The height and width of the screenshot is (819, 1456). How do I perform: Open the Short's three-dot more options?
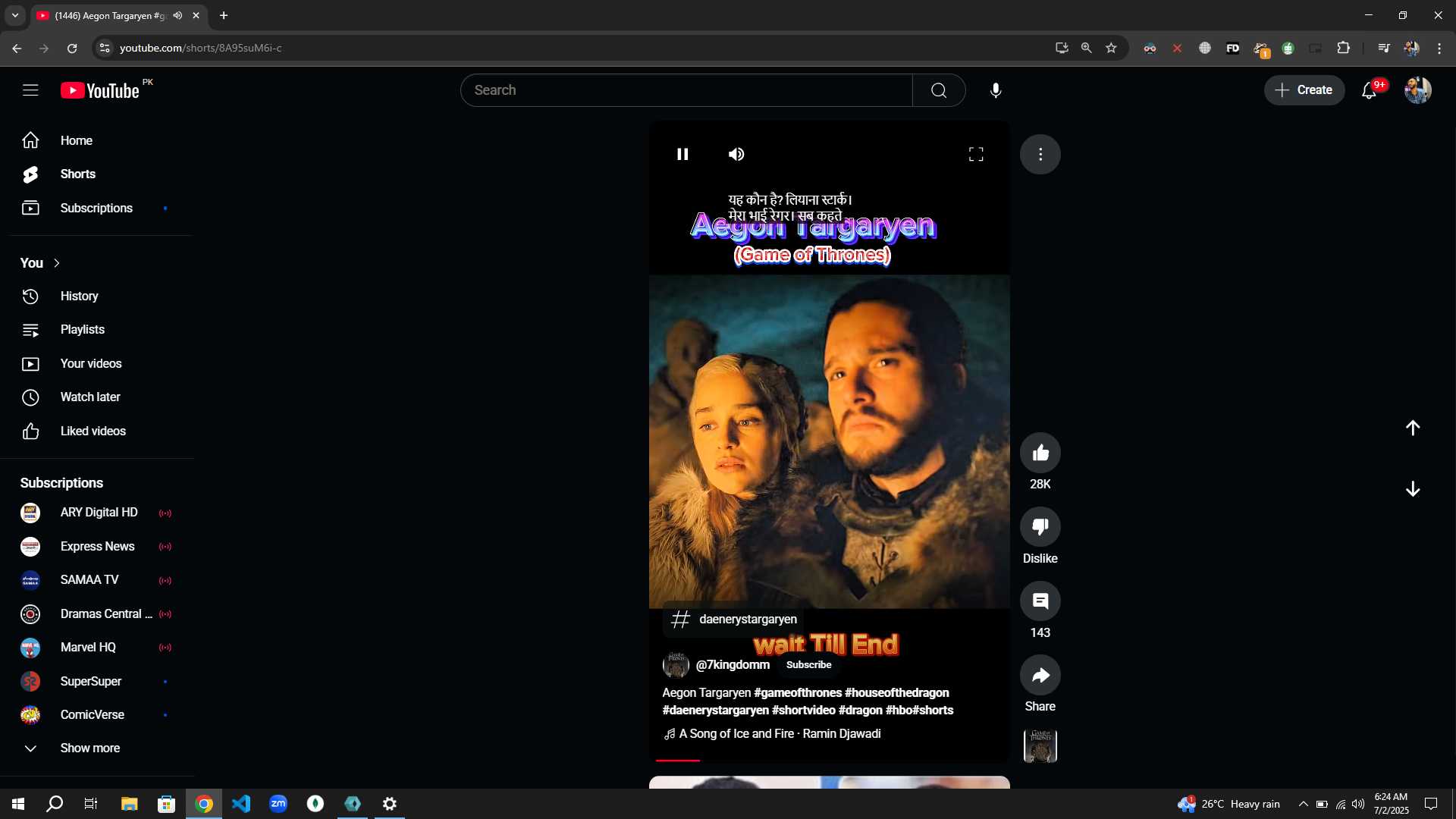(1040, 154)
